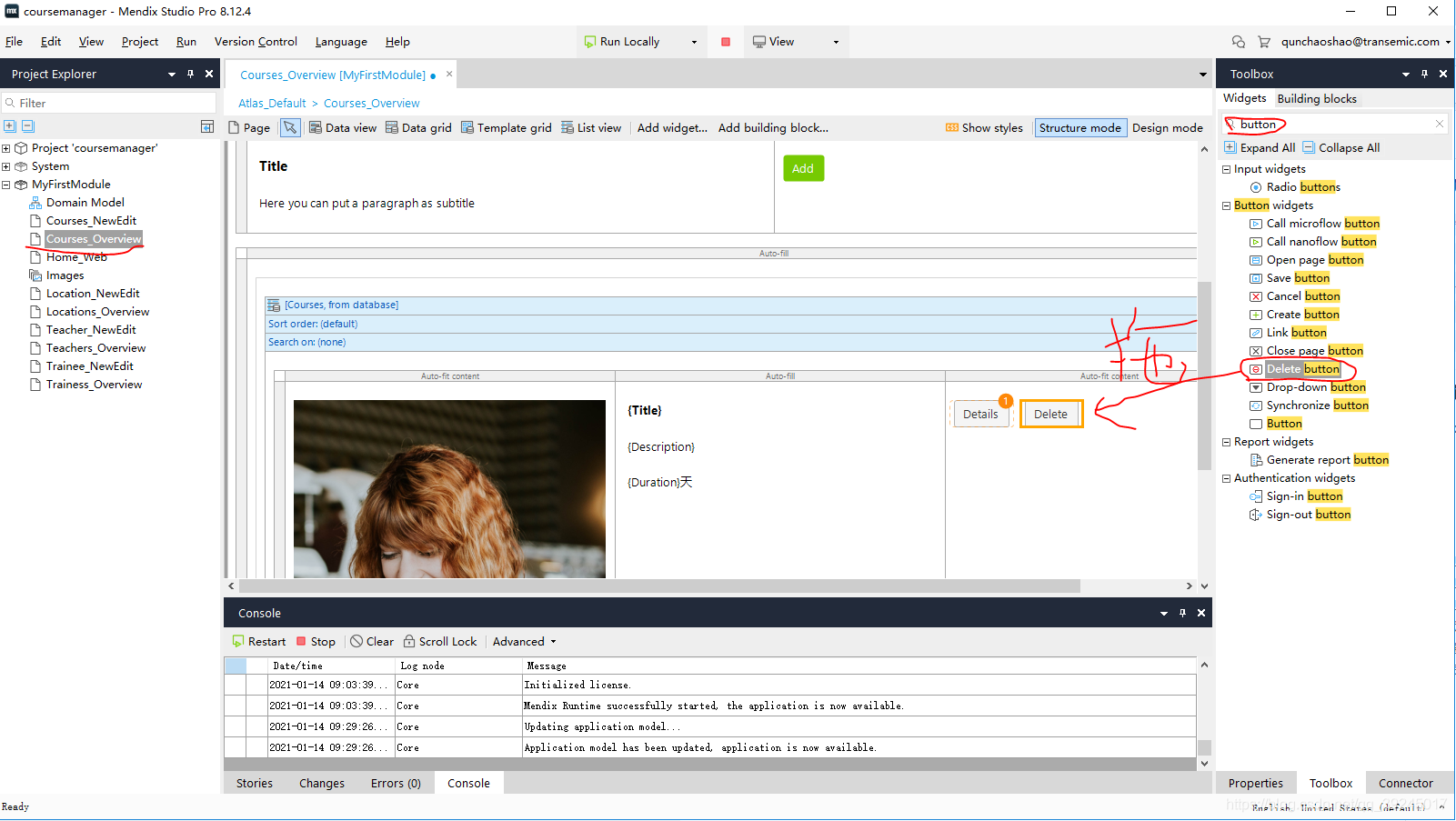The width and height of the screenshot is (1456, 821).
Task: Select the Synchronize button widget
Action: [x=1310, y=405]
